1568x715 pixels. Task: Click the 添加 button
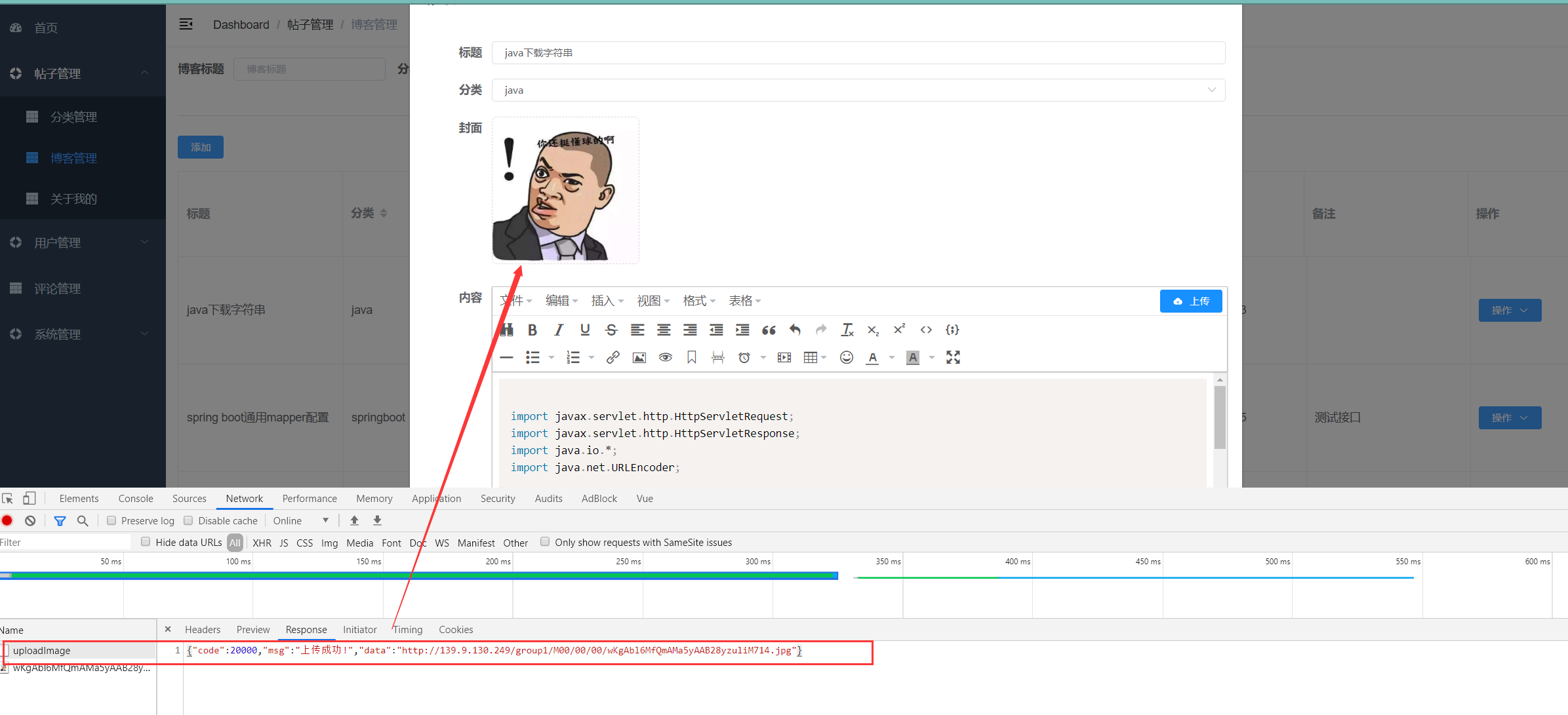click(201, 147)
